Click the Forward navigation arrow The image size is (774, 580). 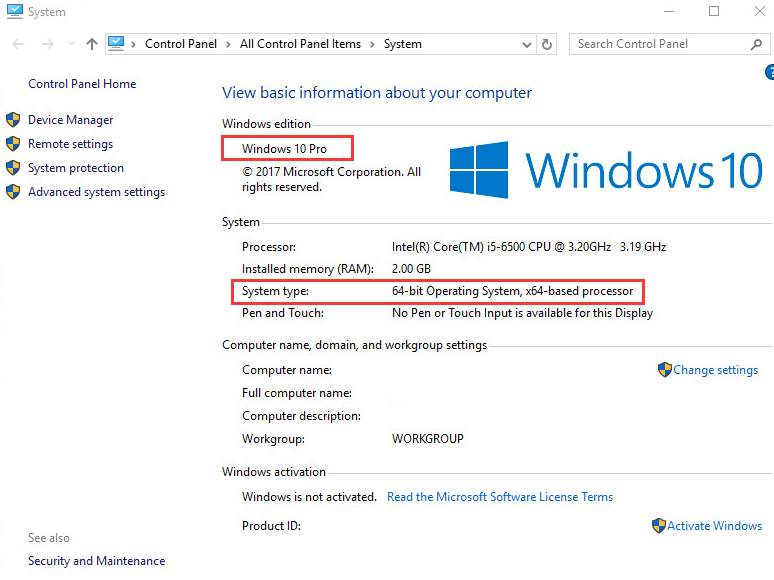[47, 44]
